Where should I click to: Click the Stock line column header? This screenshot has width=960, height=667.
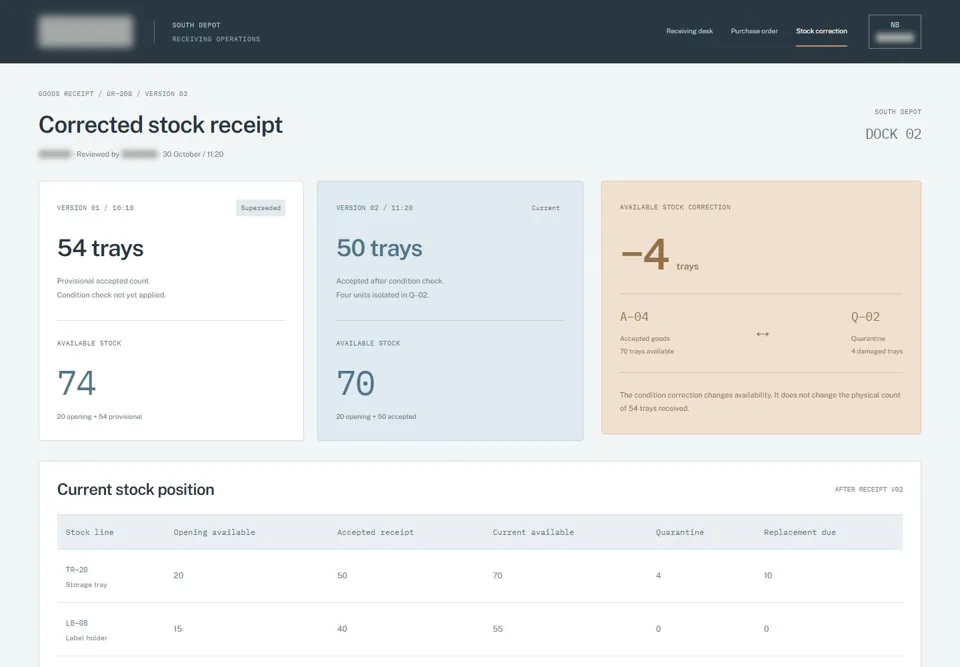(89, 533)
